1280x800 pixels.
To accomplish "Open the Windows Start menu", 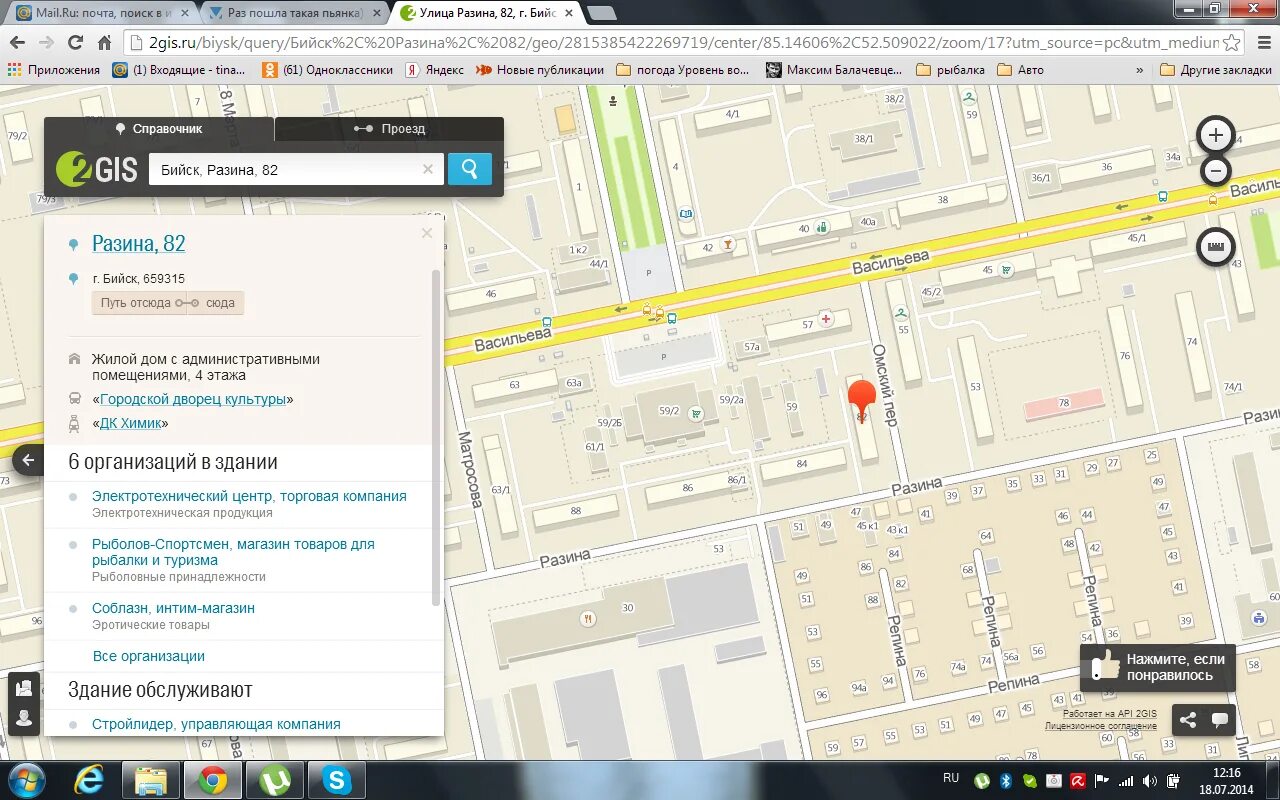I will coord(24,780).
